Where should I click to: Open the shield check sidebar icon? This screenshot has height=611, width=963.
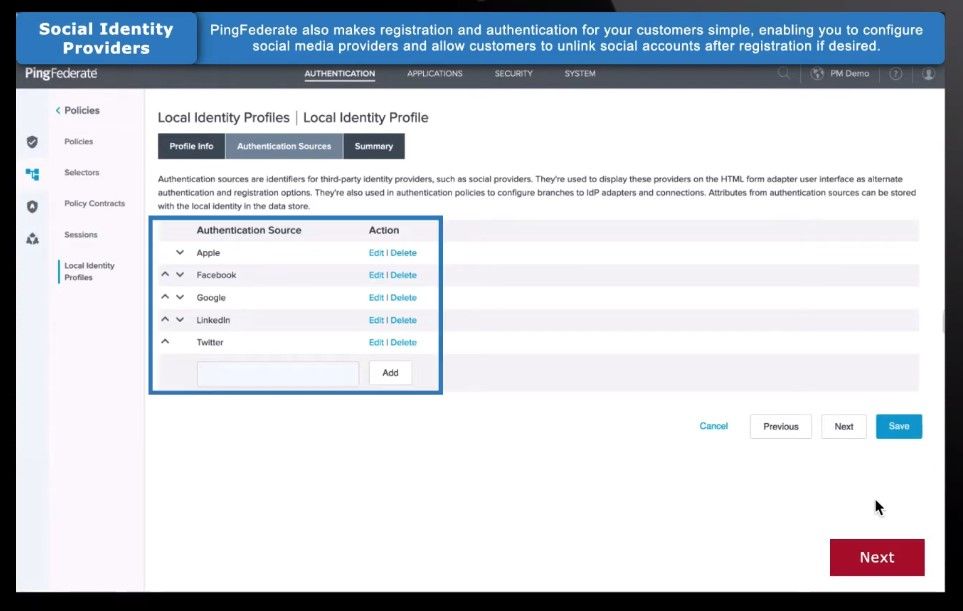pos(33,142)
